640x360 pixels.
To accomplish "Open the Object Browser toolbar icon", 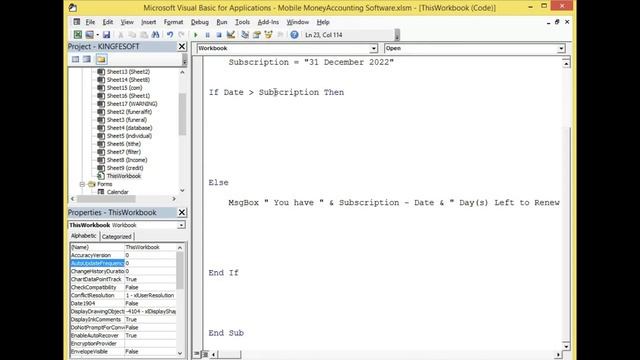I will [268, 35].
